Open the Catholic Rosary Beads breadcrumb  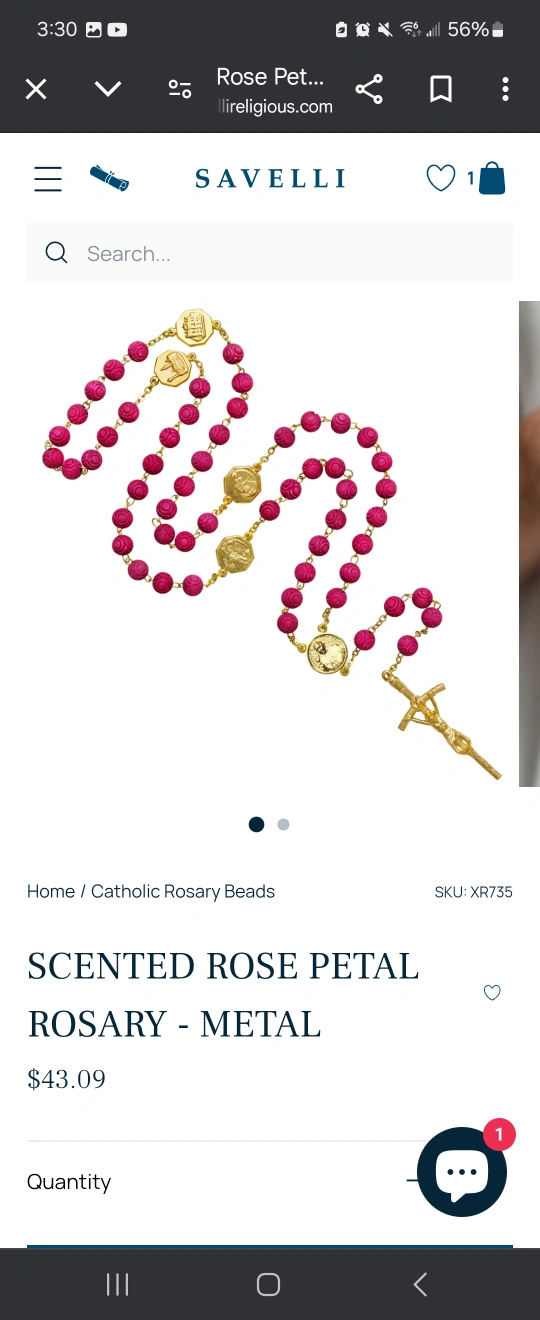tap(183, 891)
